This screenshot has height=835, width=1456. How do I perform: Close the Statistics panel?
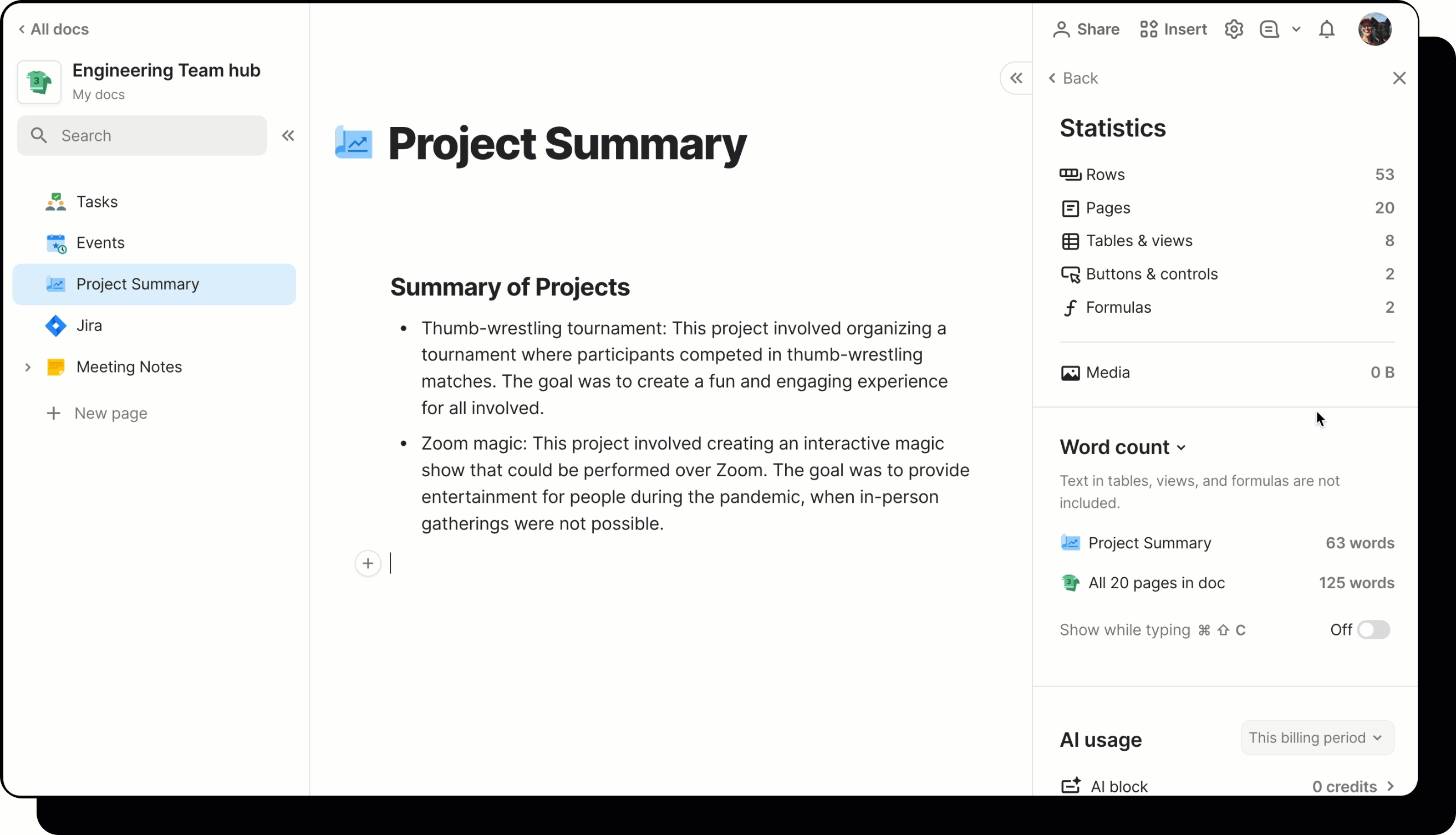click(x=1399, y=79)
